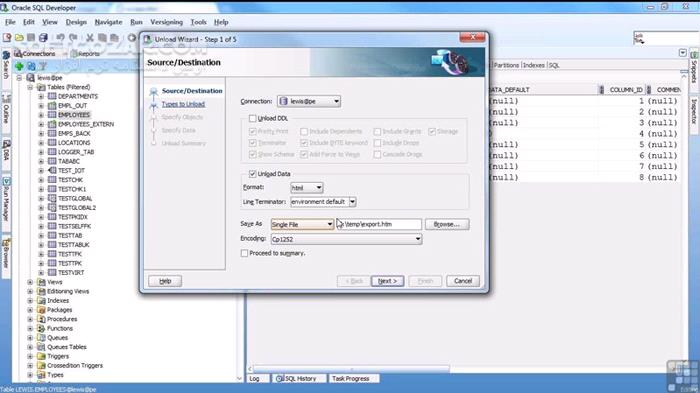Toggle the Include Dependents checkbox
The image size is (700, 393).
point(304,131)
